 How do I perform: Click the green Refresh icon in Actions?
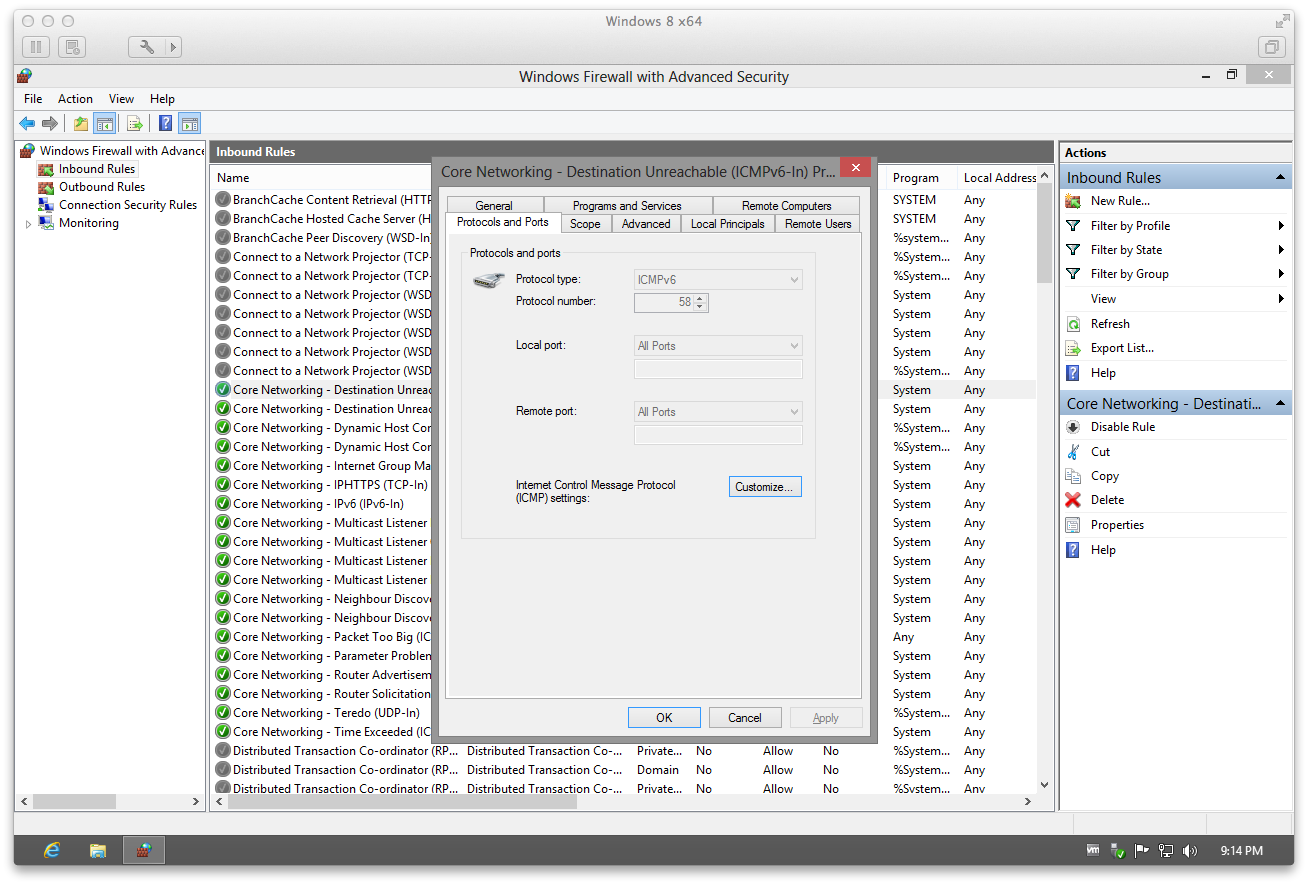click(x=1073, y=324)
